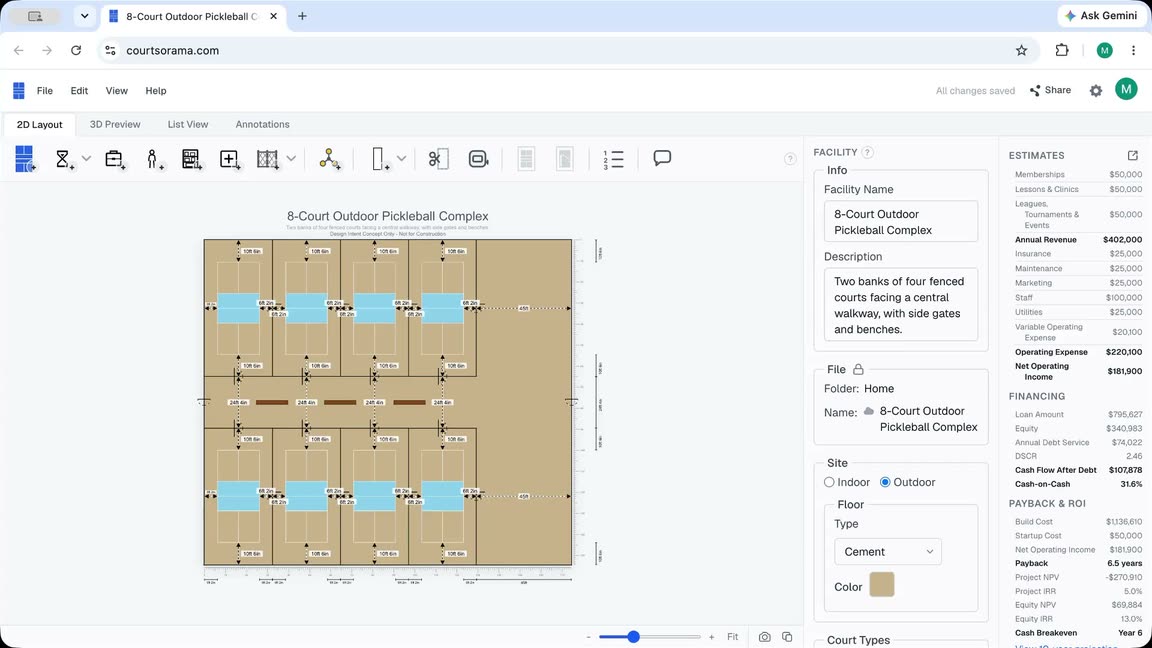1152x648 pixels.
Task: Click the file lock icon
Action: (858, 370)
